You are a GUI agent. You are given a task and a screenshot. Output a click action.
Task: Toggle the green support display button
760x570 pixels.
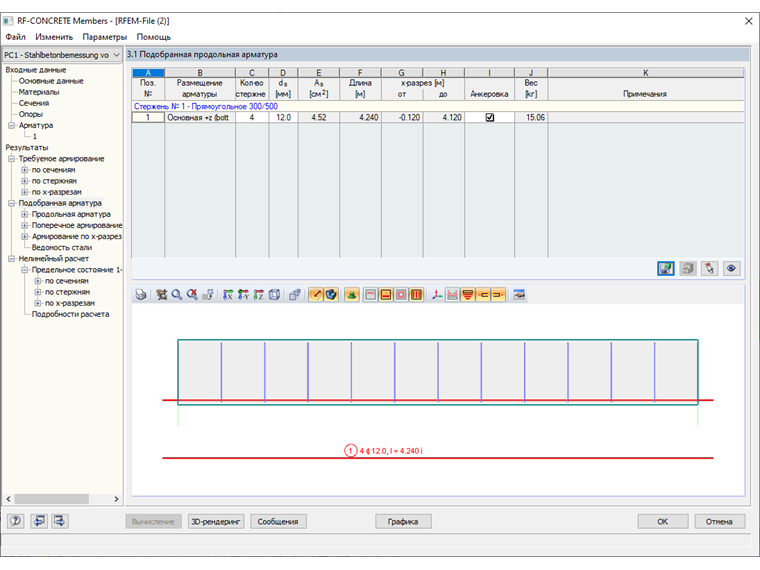[x=352, y=295]
